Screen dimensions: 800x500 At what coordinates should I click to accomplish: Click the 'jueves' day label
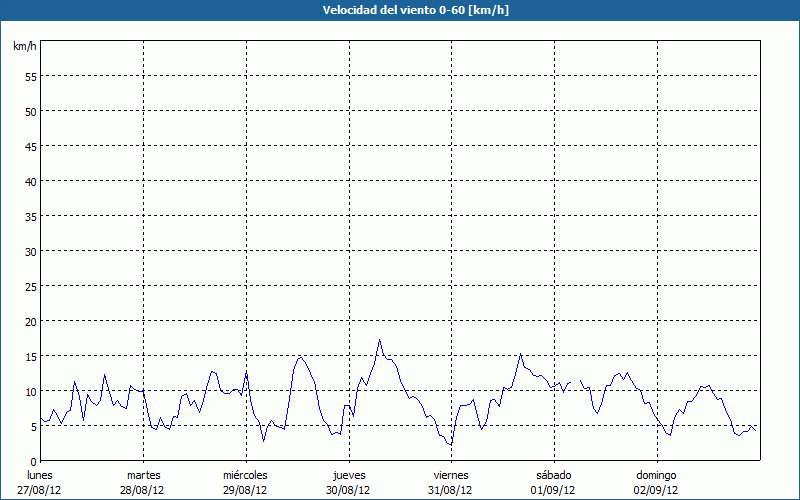point(348,475)
